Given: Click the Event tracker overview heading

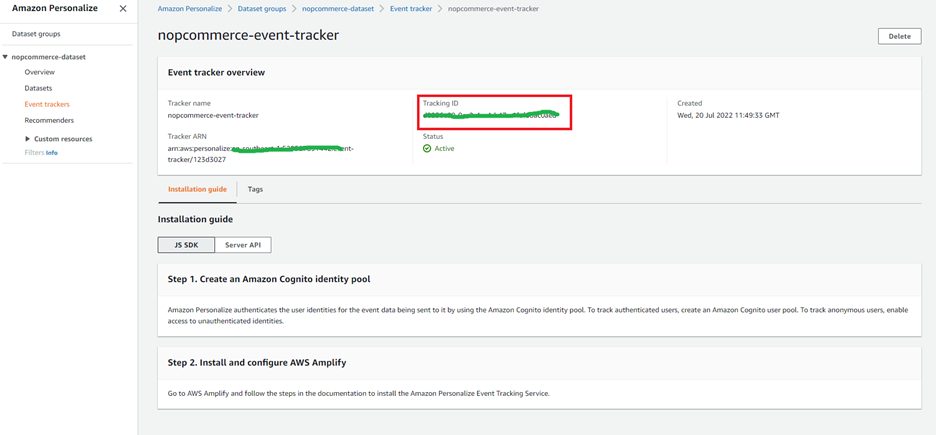Looking at the screenshot, I should tap(216, 72).
